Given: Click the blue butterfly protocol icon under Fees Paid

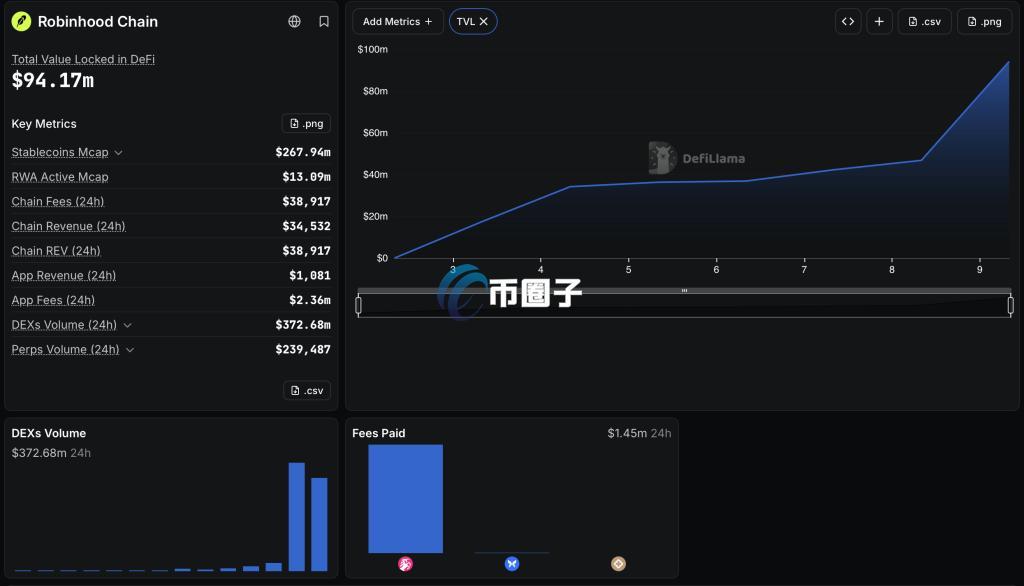Looking at the screenshot, I should pyautogui.click(x=512, y=564).
